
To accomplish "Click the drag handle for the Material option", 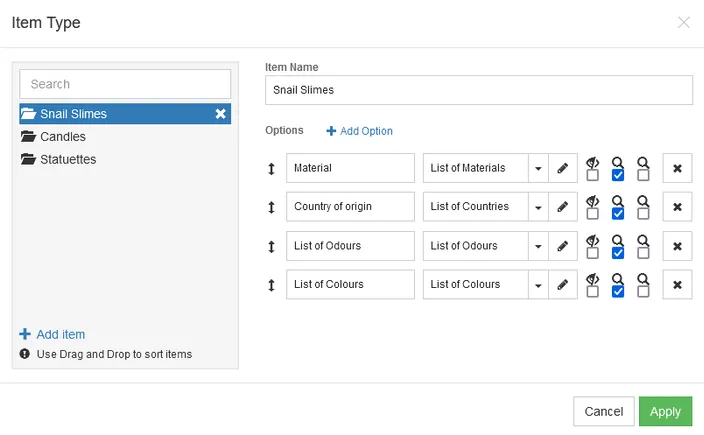I will pos(271,169).
